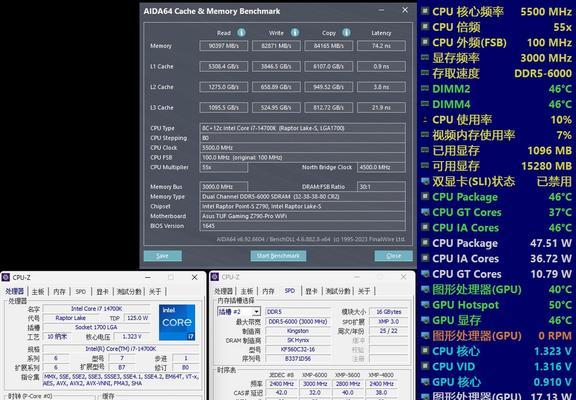Click the icon beside CPU 核心 1.323 V row
The image size is (576, 400).
point(425,351)
